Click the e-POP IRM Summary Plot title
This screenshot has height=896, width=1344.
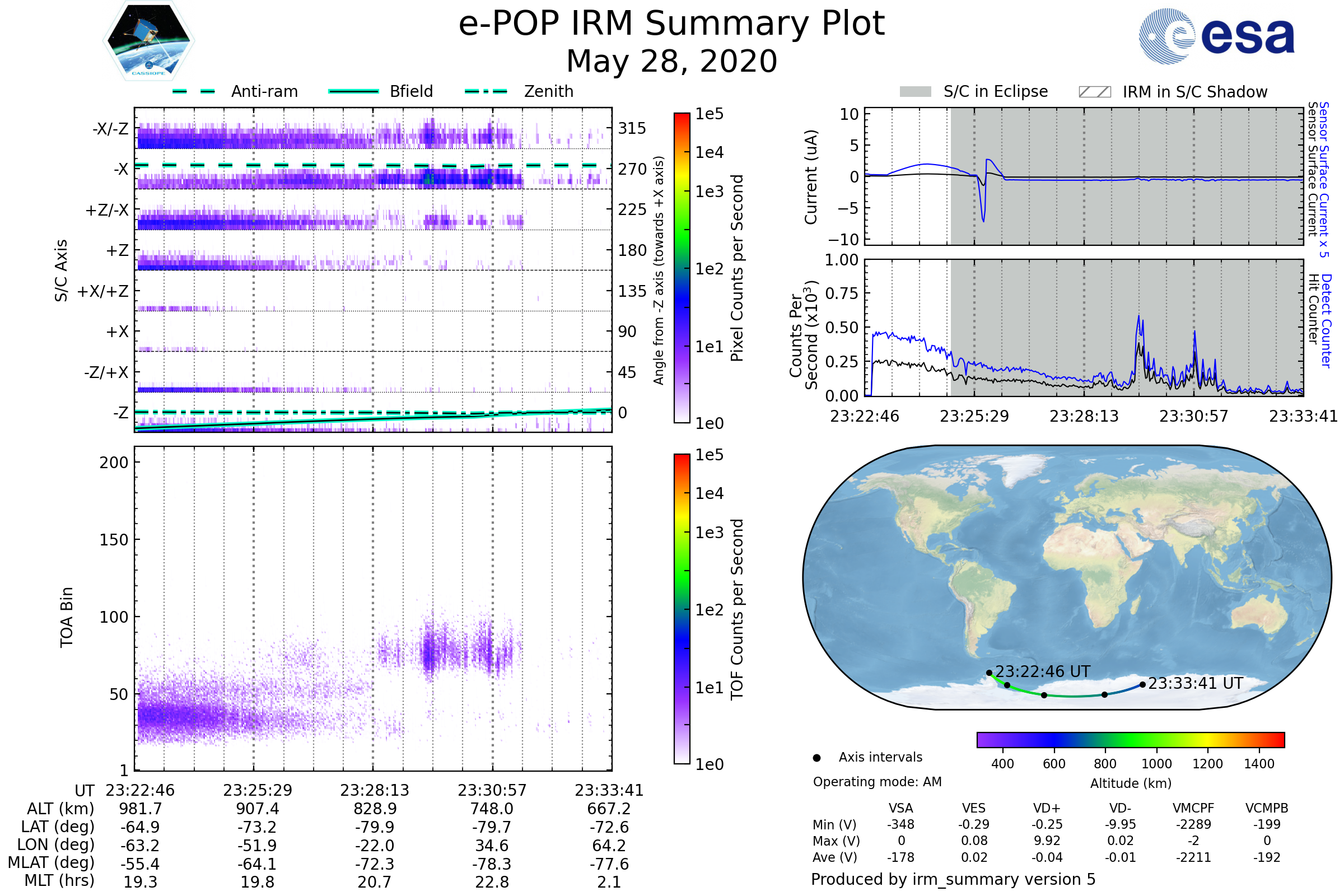[671, 24]
